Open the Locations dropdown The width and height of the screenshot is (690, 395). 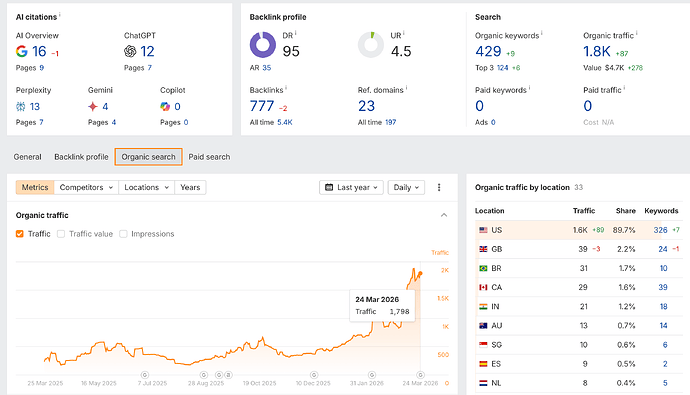click(x=147, y=187)
